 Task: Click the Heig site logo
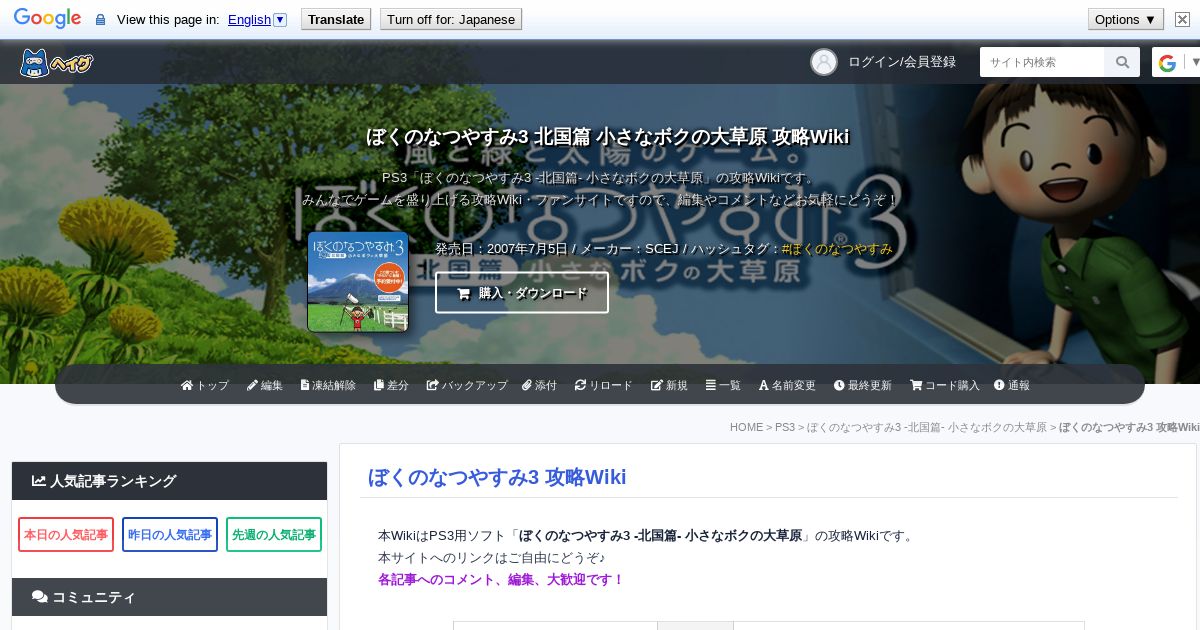click(56, 63)
